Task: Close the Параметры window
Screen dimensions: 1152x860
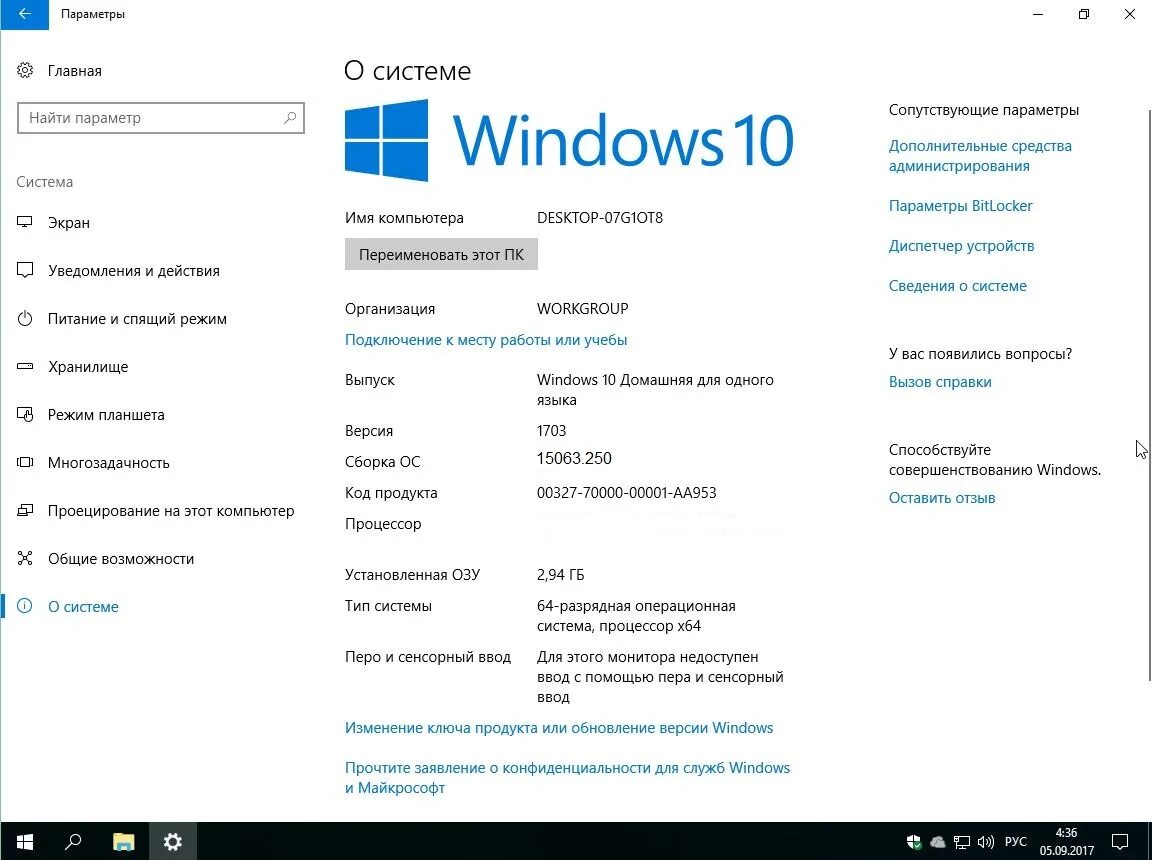Action: [x=1129, y=14]
